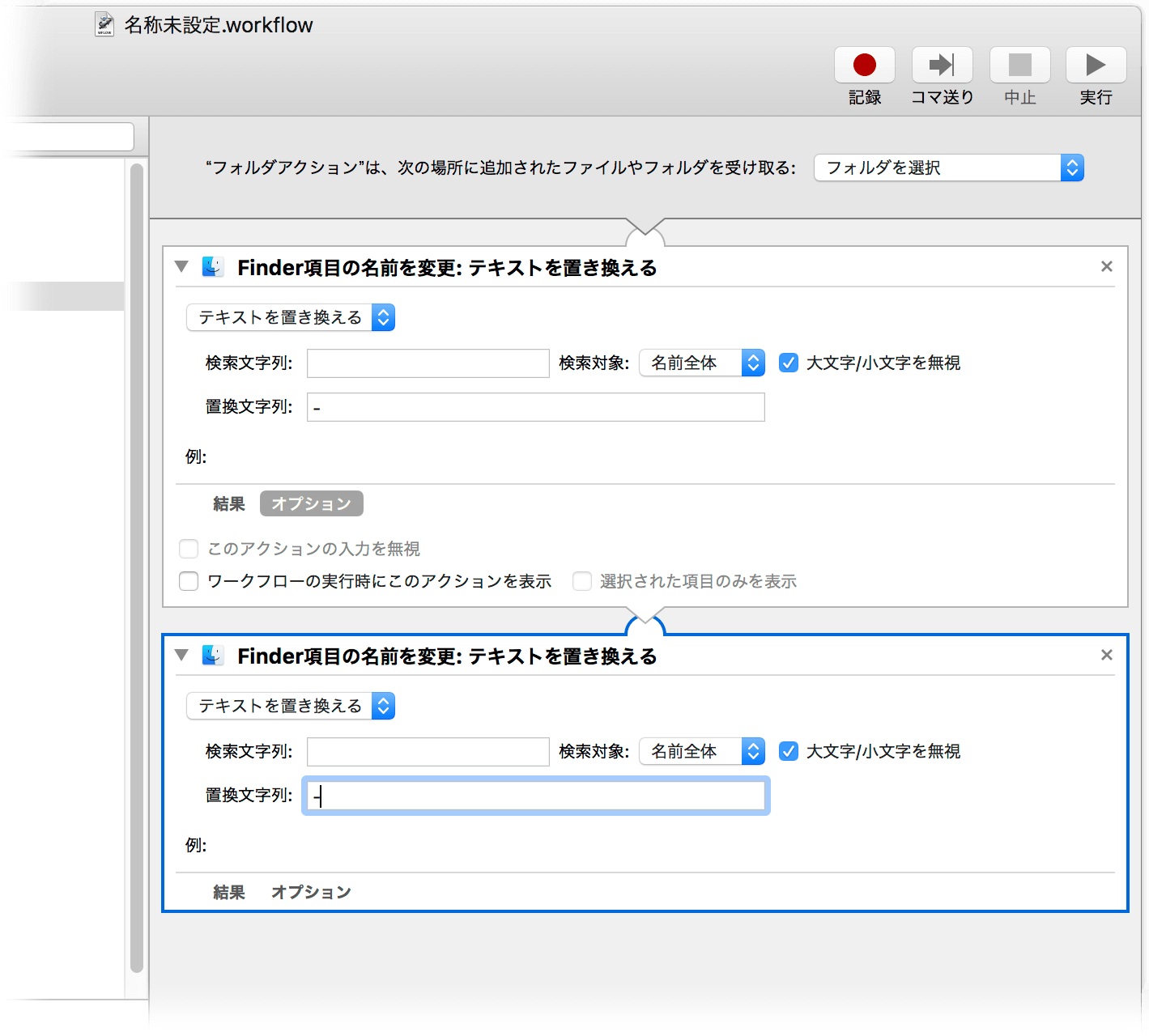Toggle second action's 大文字/小文字を無視 checkbox
Screen dimensions: 1149x1036
click(x=788, y=751)
